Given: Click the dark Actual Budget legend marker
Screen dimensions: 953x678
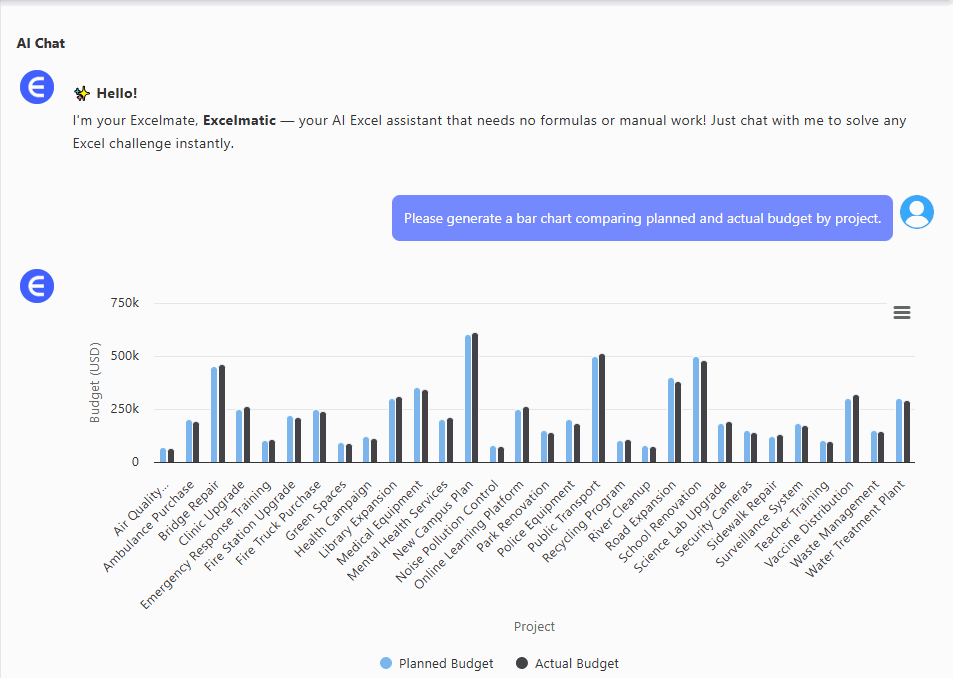Looking at the screenshot, I should point(522,663).
